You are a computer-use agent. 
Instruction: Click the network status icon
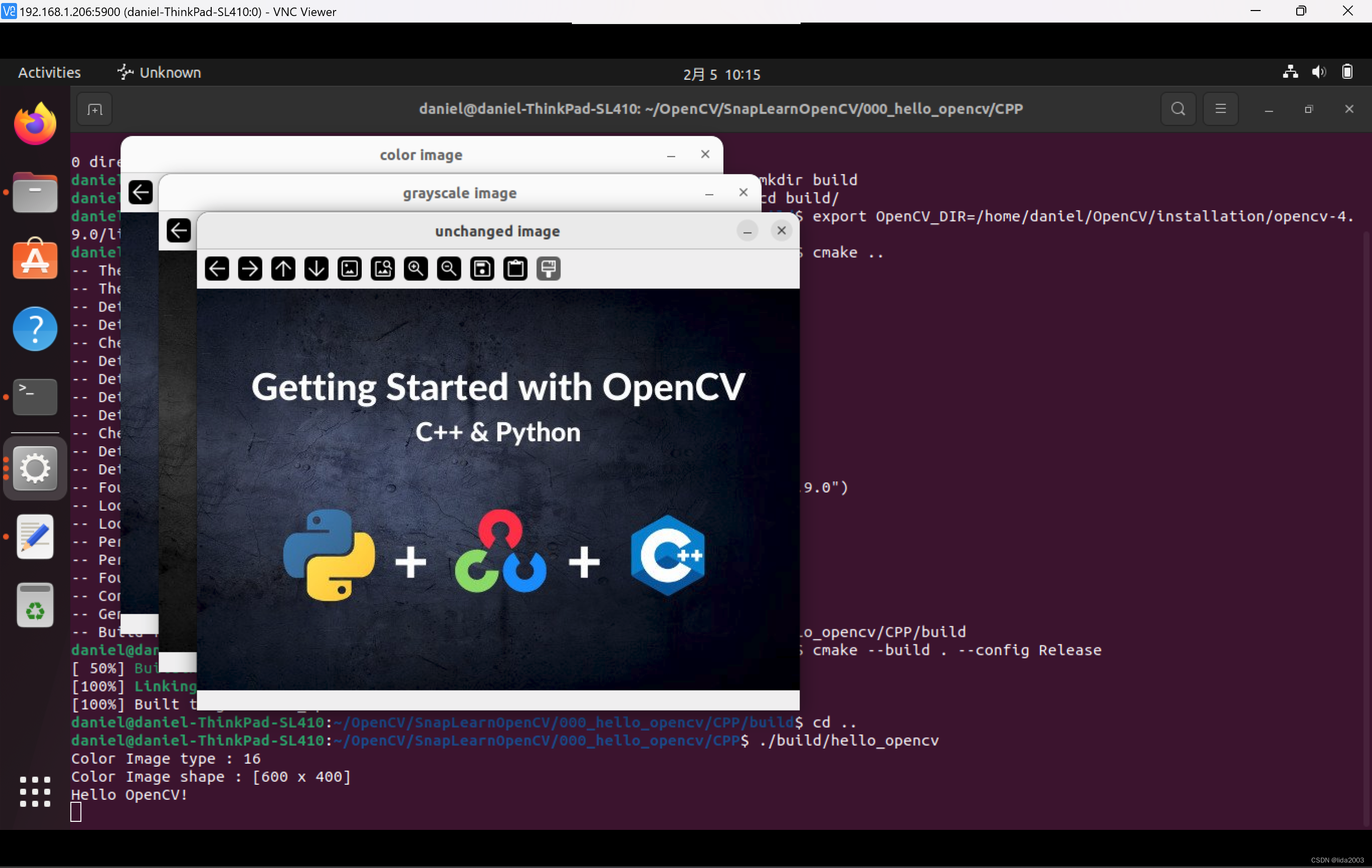[x=1290, y=72]
